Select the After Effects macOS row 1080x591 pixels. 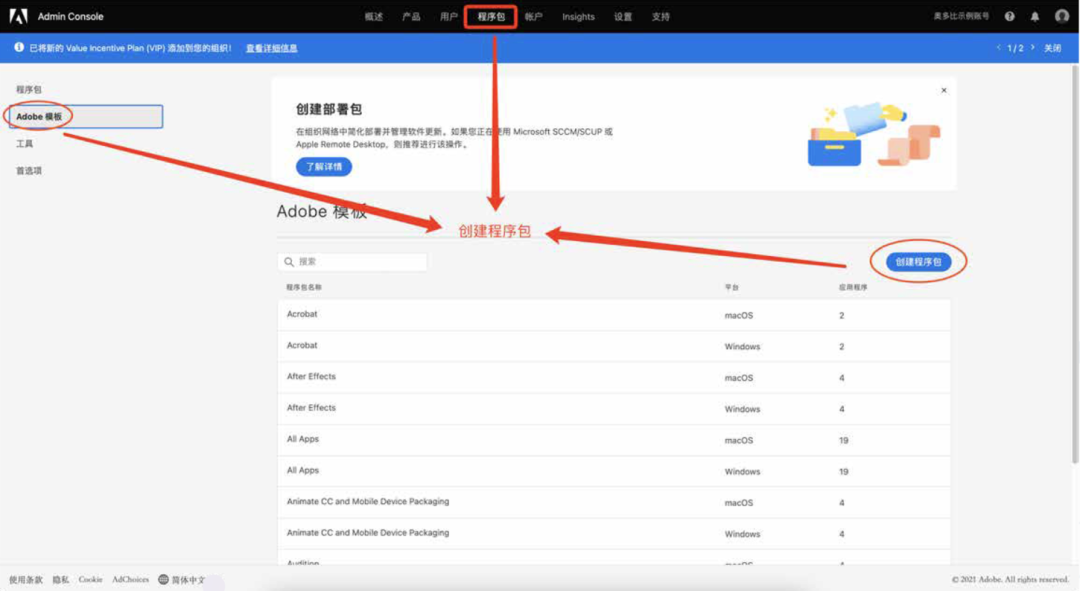click(614, 377)
